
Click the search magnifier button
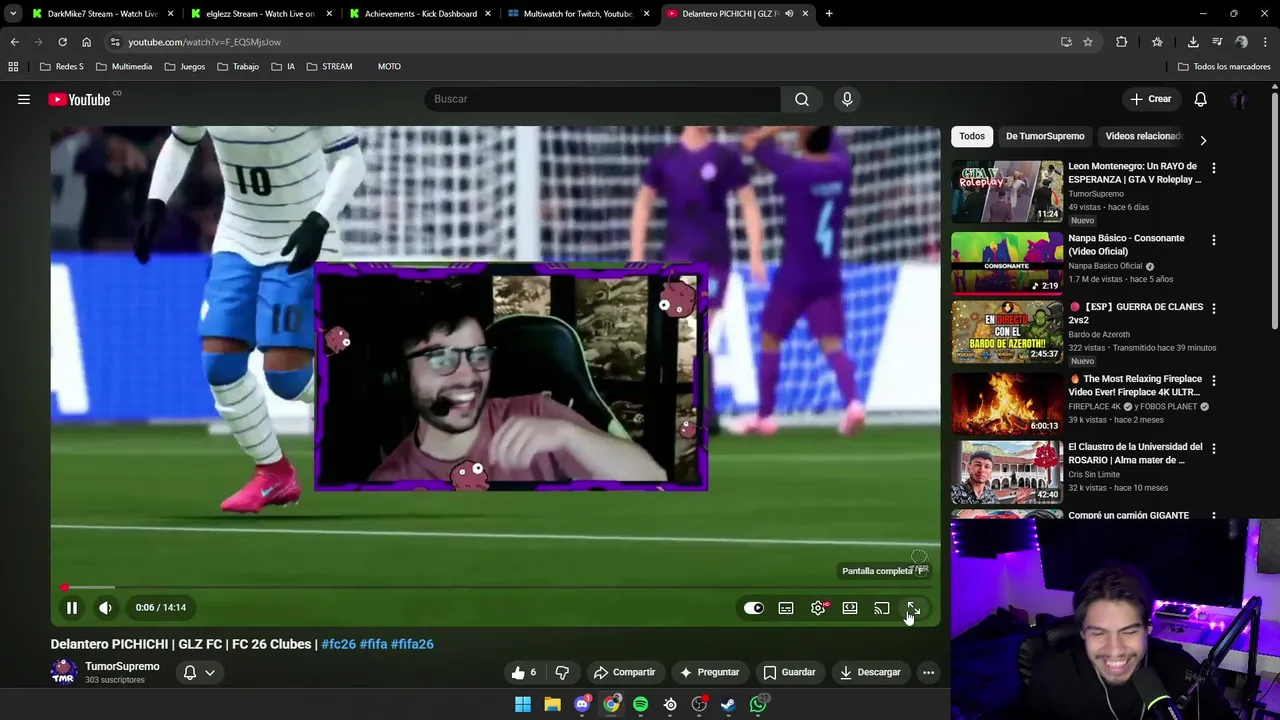click(802, 99)
